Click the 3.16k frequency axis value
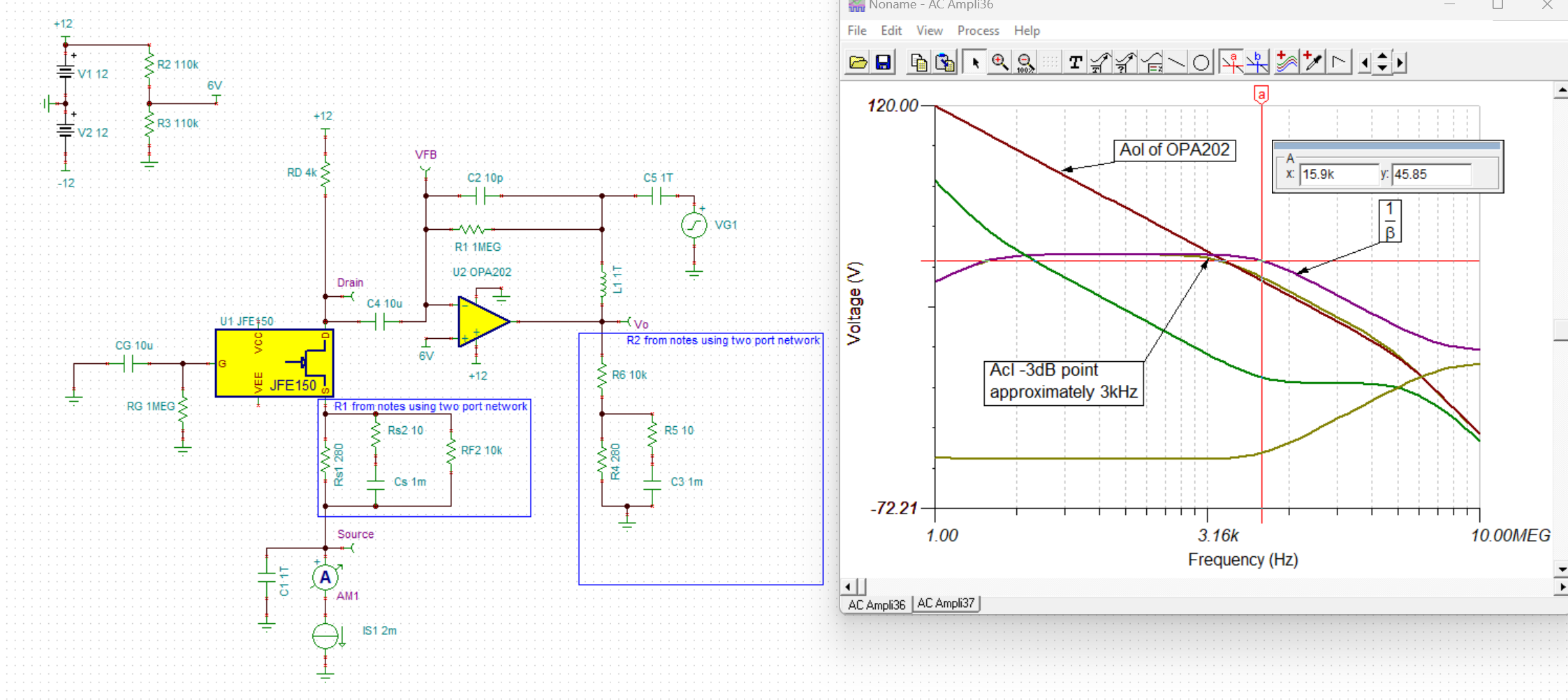Screen dimensions: 1568x700 [1218, 536]
